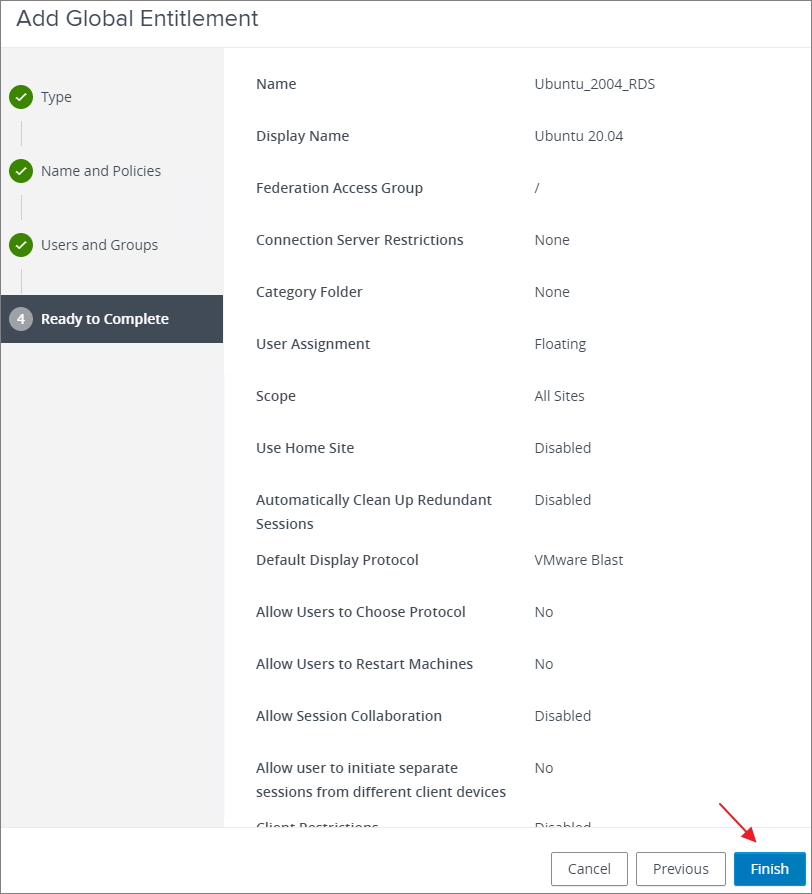Return using the Previous button
Image resolution: width=812 pixels, height=894 pixels.
point(681,869)
